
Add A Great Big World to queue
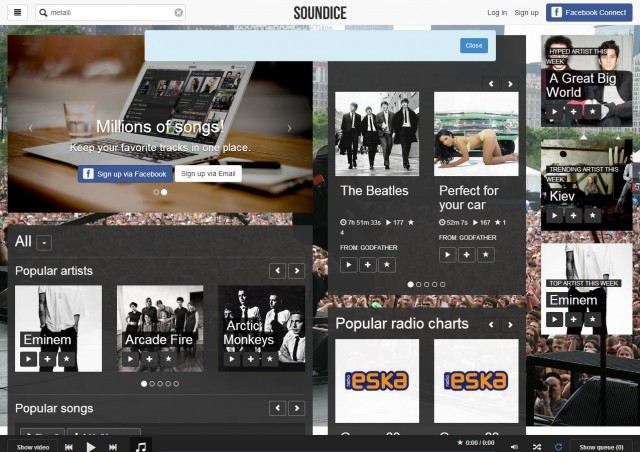(x=573, y=111)
